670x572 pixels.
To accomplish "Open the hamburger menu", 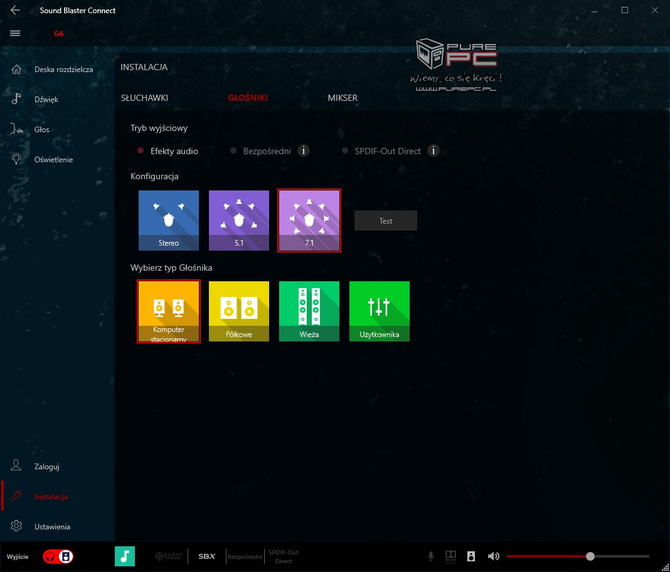I will click(x=15, y=33).
